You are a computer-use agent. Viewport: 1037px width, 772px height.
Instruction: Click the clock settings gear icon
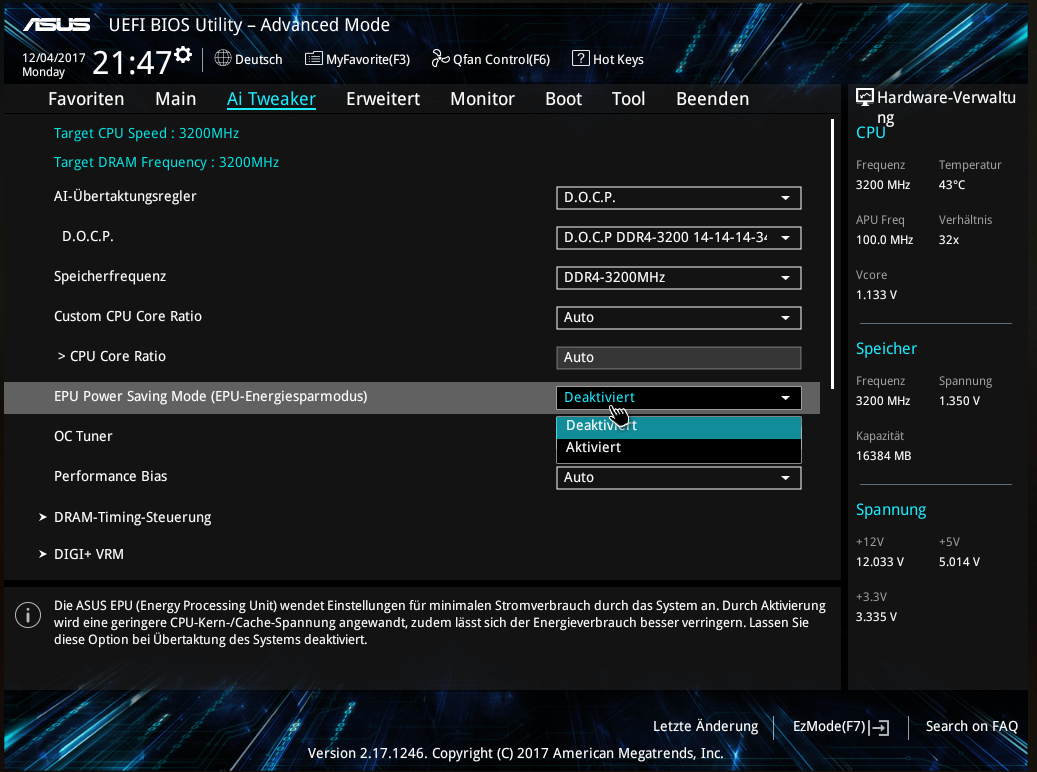183,54
